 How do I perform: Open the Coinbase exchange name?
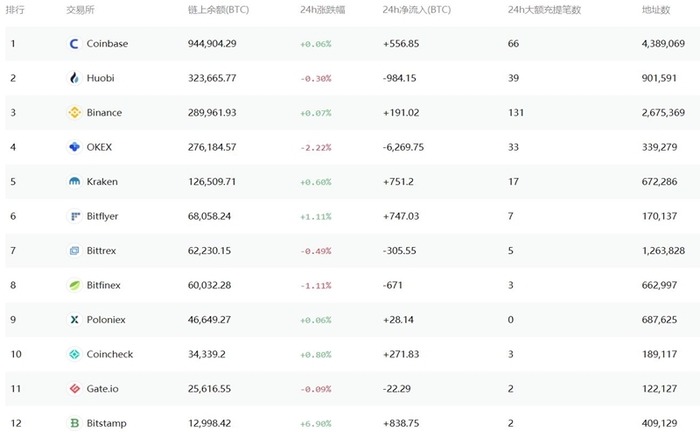(107, 44)
